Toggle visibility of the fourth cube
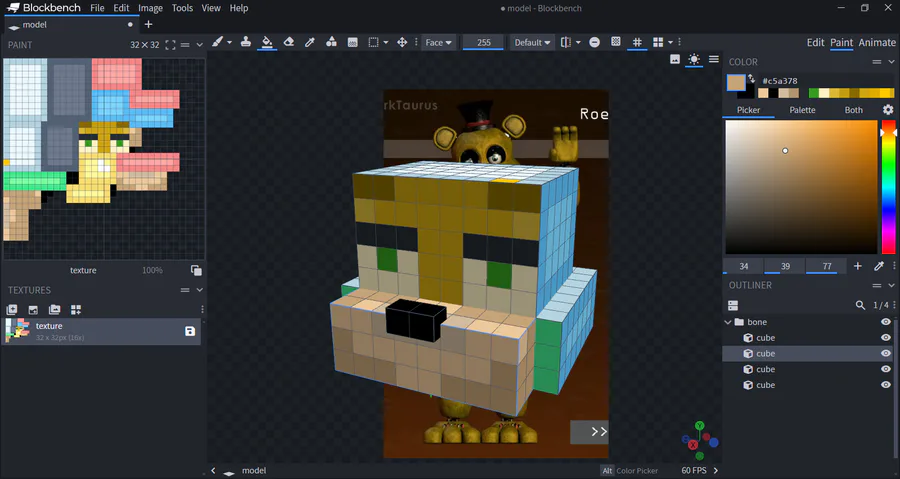The image size is (900, 479). (886, 385)
